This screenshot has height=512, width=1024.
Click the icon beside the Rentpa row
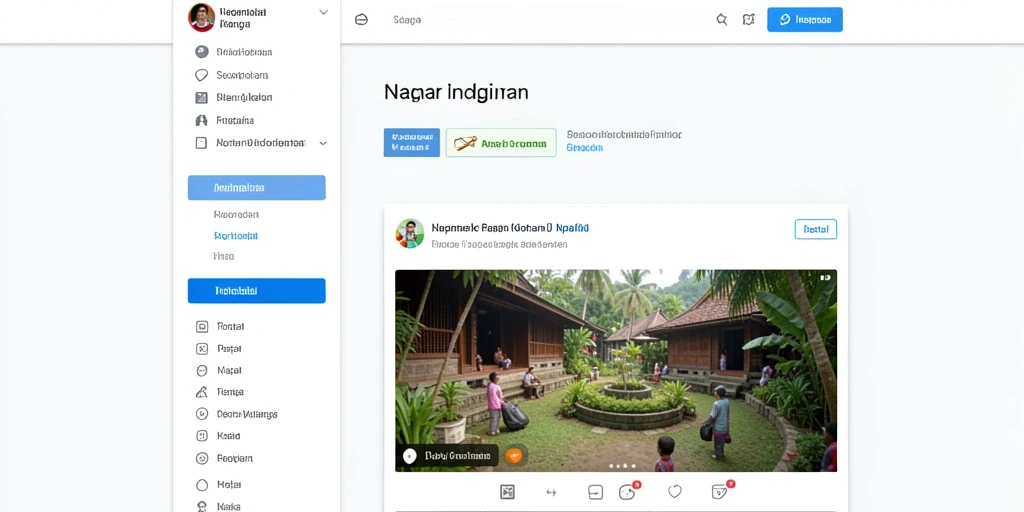pos(202,392)
